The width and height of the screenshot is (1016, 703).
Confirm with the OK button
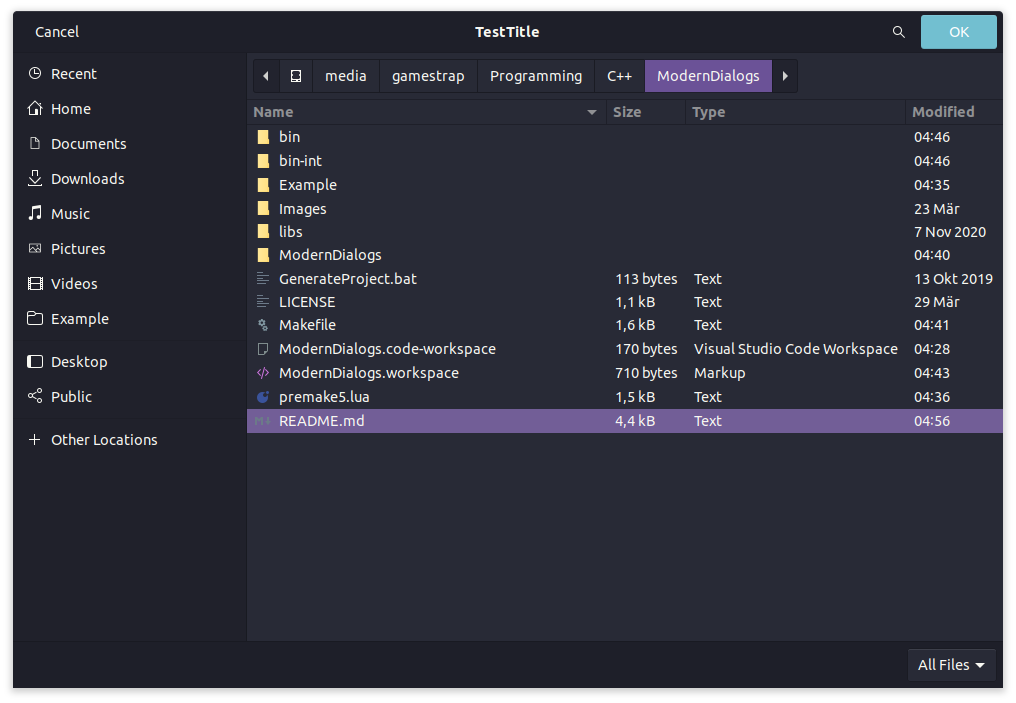[958, 32]
